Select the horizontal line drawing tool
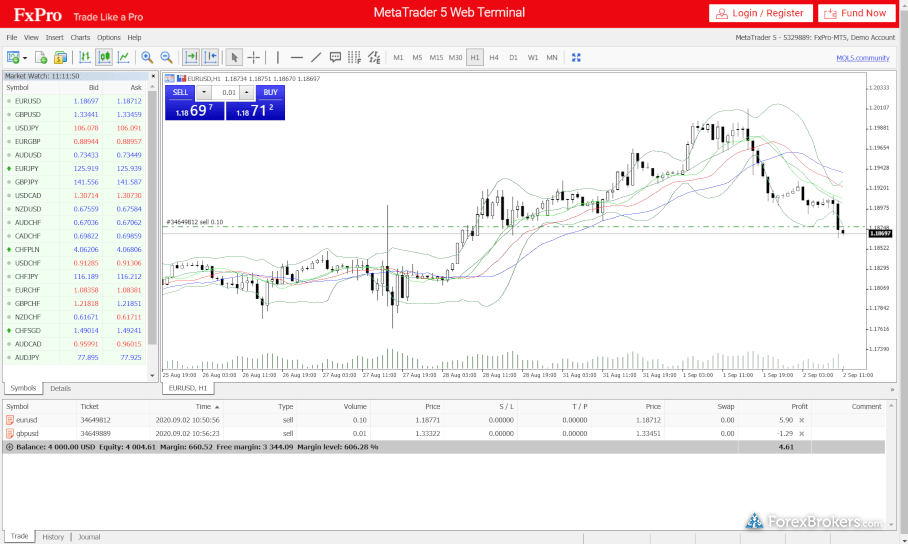The width and height of the screenshot is (908, 544). [296, 57]
